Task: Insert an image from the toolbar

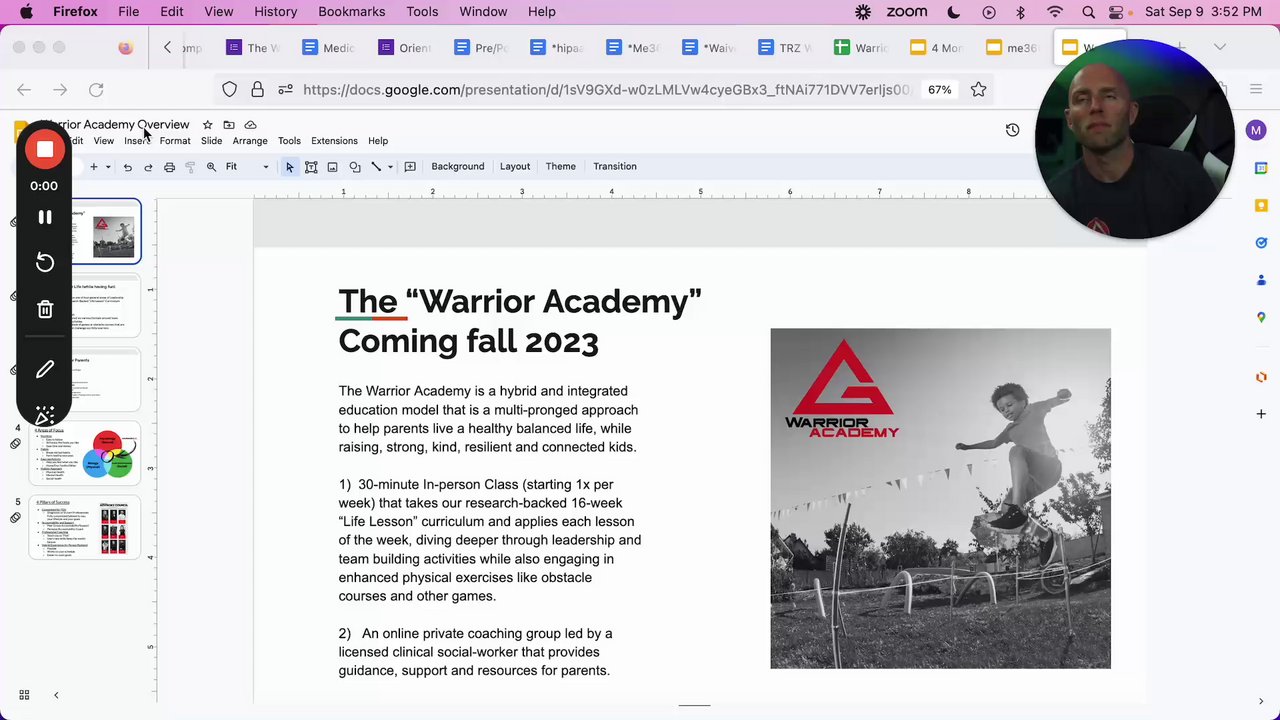Action: pos(332,167)
